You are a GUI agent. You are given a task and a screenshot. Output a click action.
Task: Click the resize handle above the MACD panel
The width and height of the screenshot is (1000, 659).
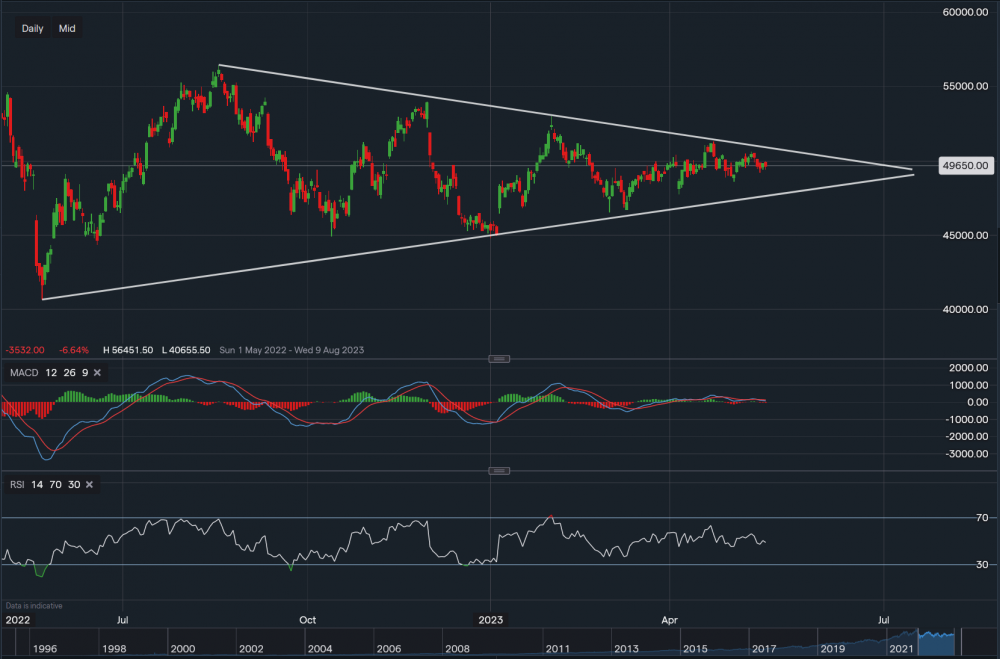[498, 359]
